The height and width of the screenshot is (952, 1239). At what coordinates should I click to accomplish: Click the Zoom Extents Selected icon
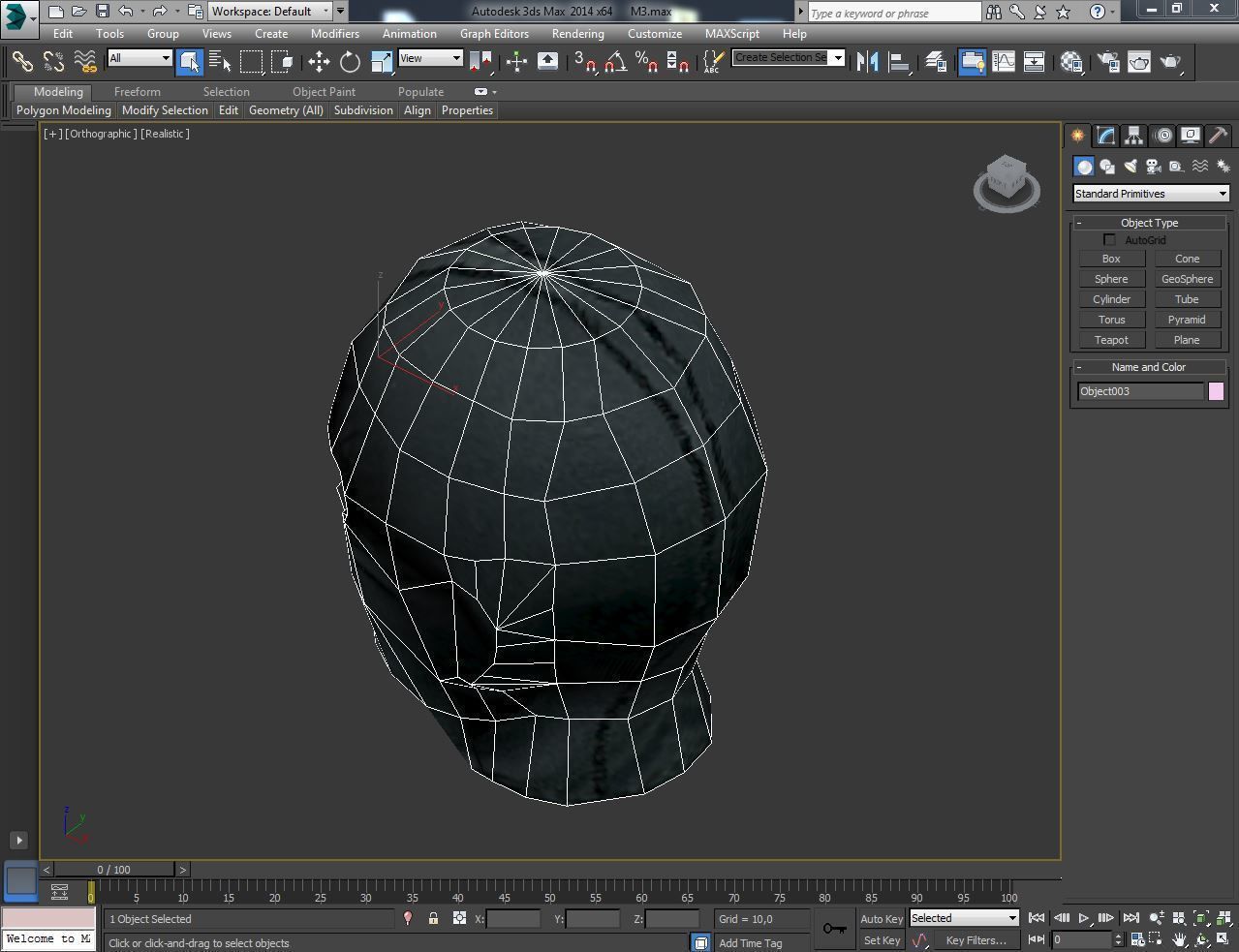pos(1201,918)
